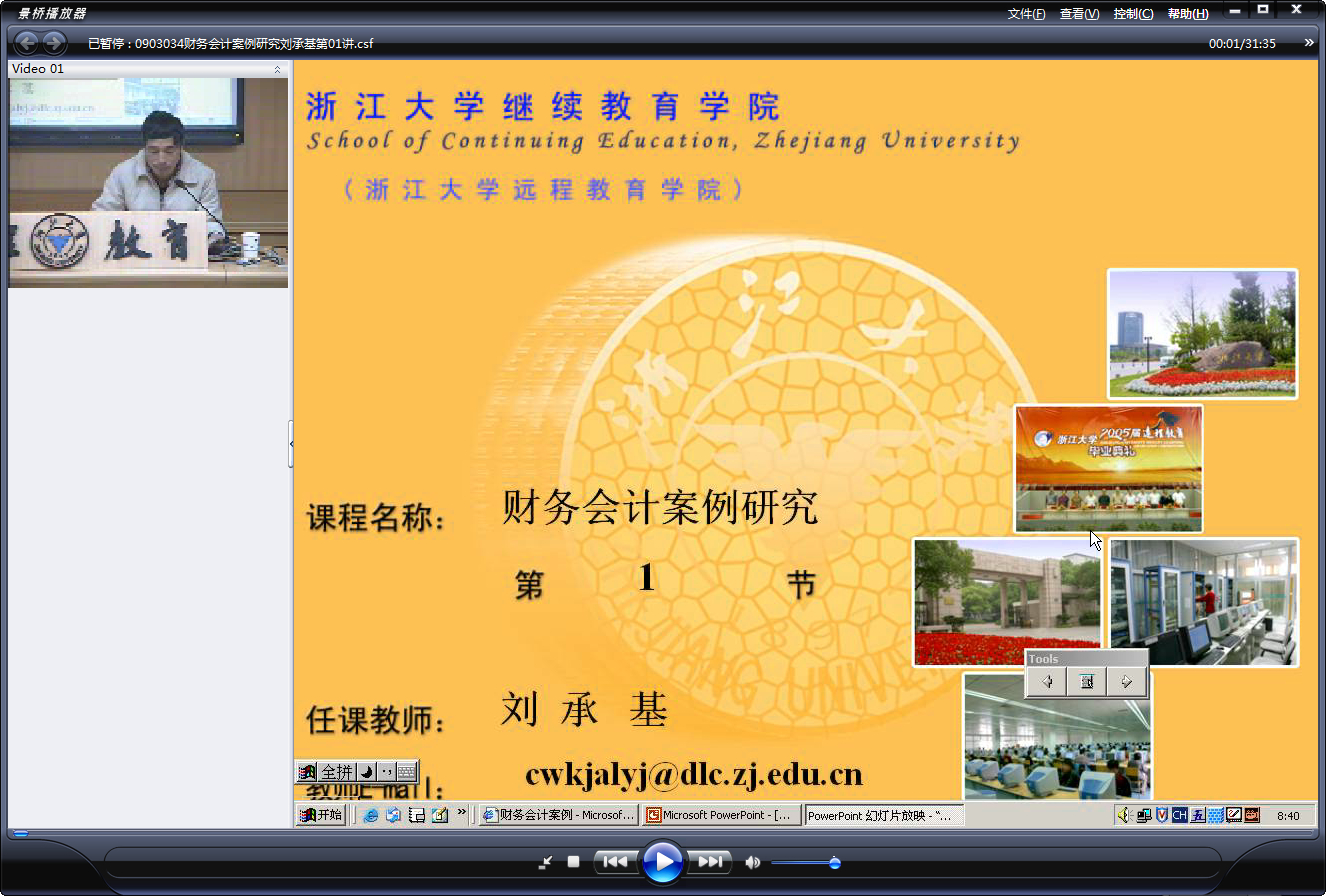Go forward with the right navigation arrow

[x=54, y=43]
